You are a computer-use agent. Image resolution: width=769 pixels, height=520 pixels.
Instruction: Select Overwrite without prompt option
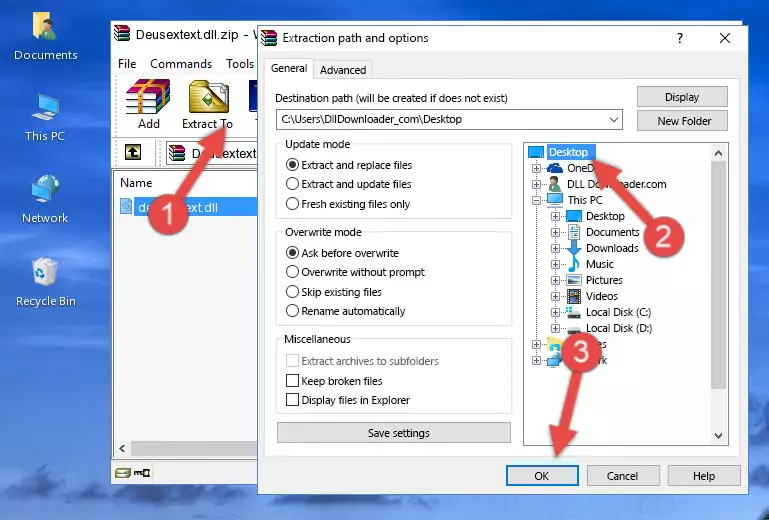pos(355,272)
